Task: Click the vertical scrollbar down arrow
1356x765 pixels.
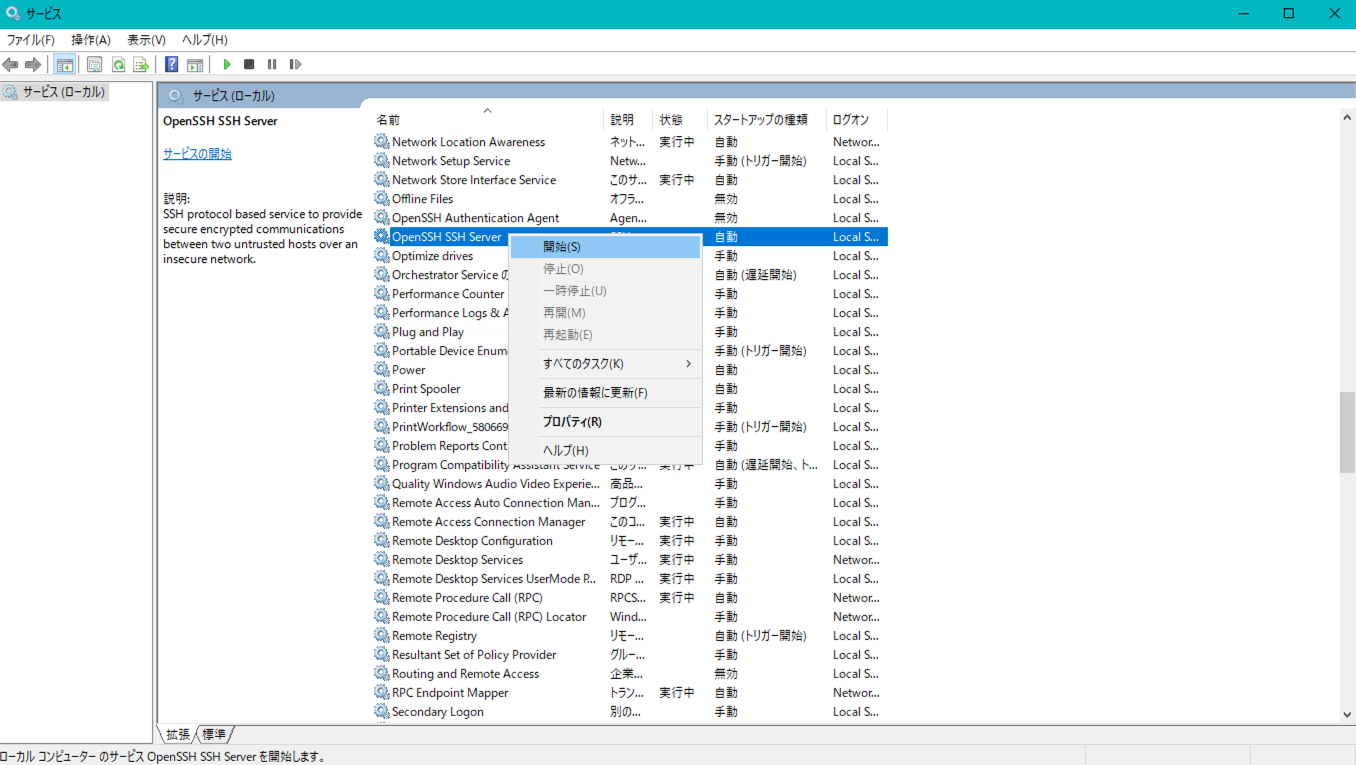Action: (1347, 714)
